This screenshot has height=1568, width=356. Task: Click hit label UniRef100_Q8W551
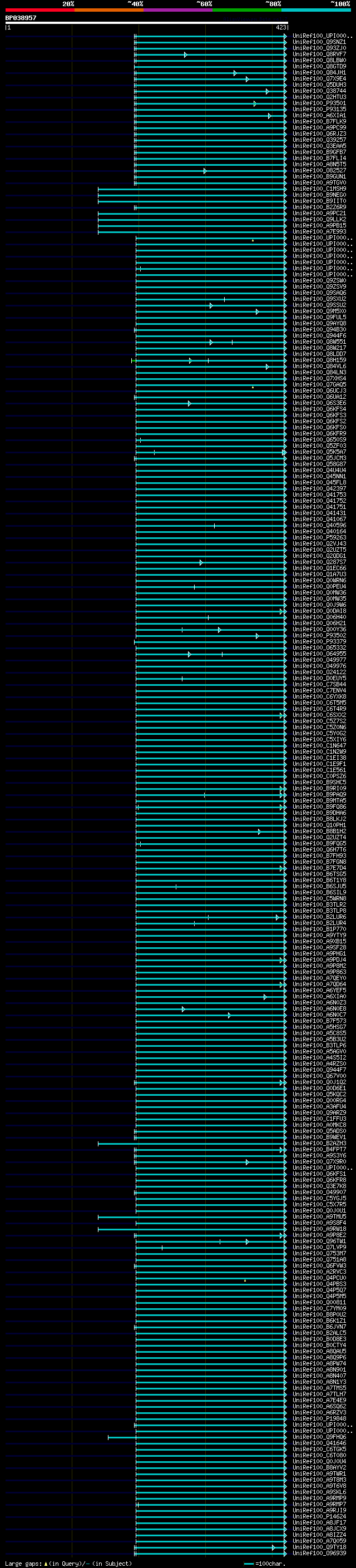(319, 342)
